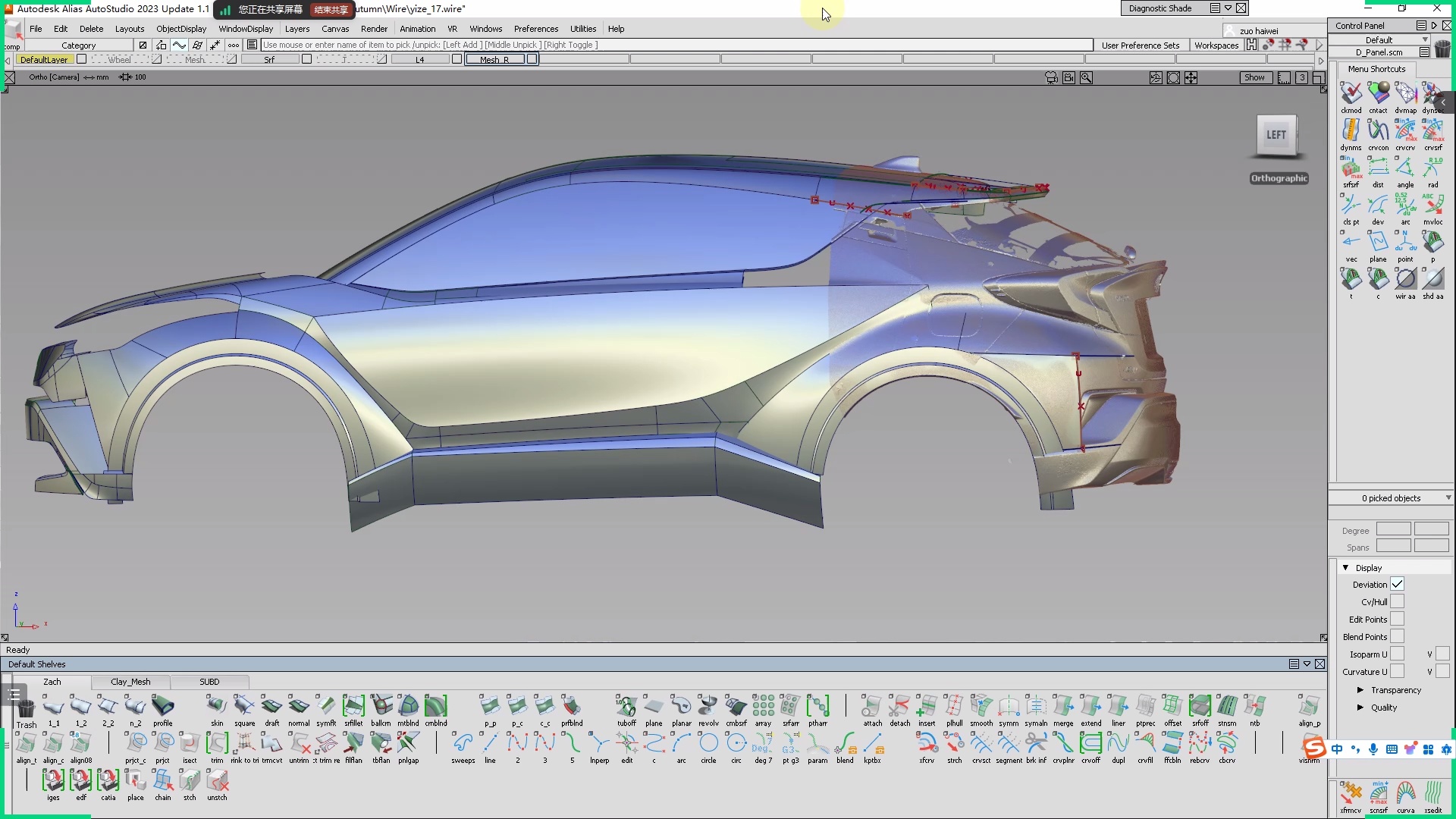Expand the Quality section
Screen dimensions: 1456x819
click(1360, 708)
